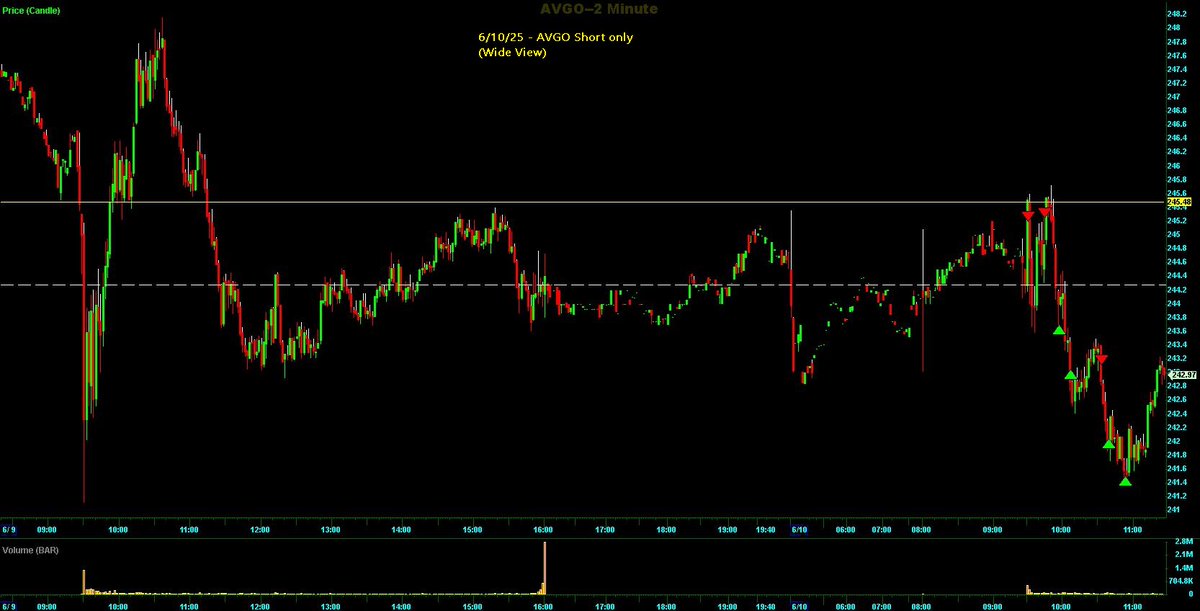Viewport: 1200px width, 611px height.
Task: Click the 242 price axis label
Action: (1174, 441)
